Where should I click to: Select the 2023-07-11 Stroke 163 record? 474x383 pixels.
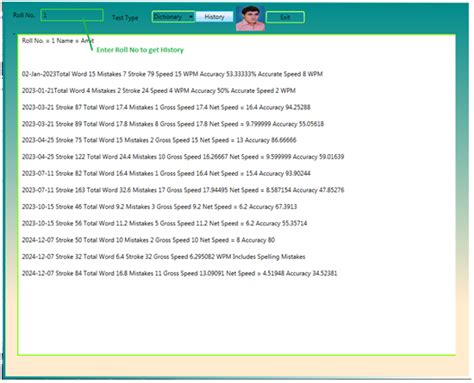click(183, 190)
